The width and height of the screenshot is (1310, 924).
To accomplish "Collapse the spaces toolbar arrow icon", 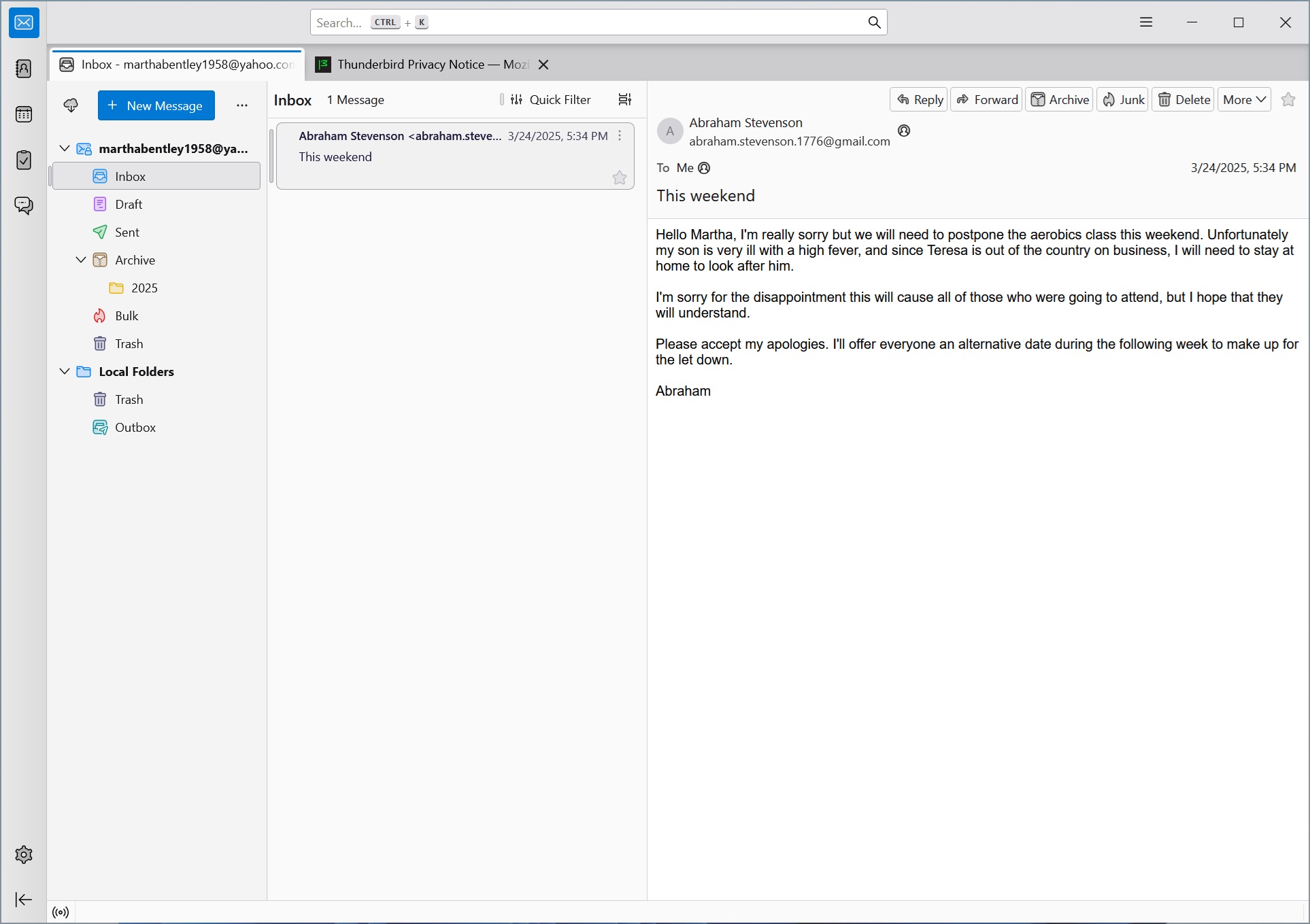I will click(x=24, y=900).
